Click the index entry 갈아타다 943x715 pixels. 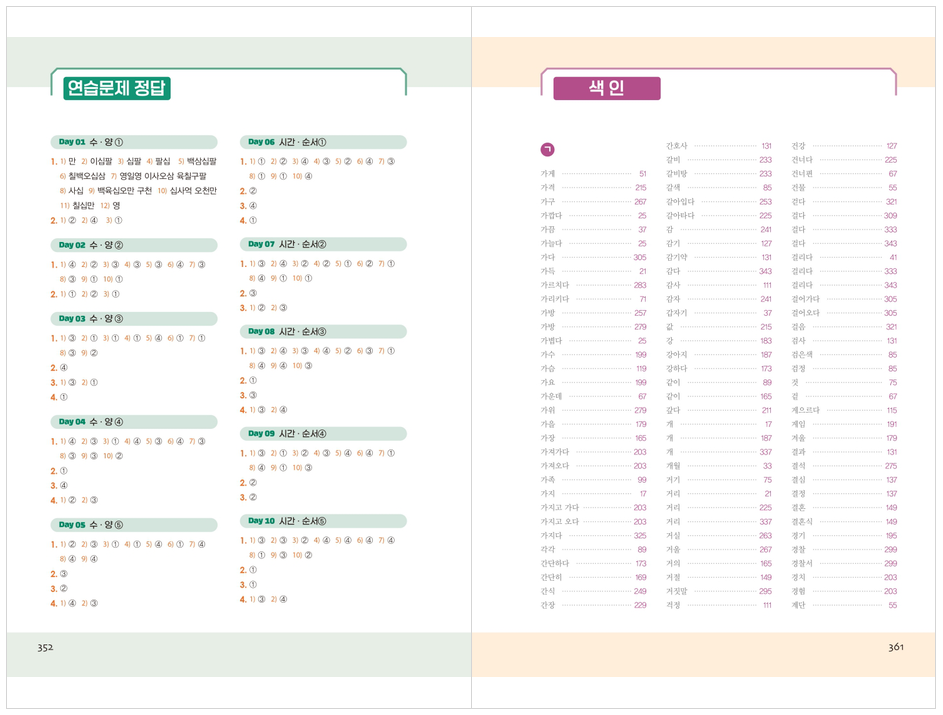coord(719,215)
